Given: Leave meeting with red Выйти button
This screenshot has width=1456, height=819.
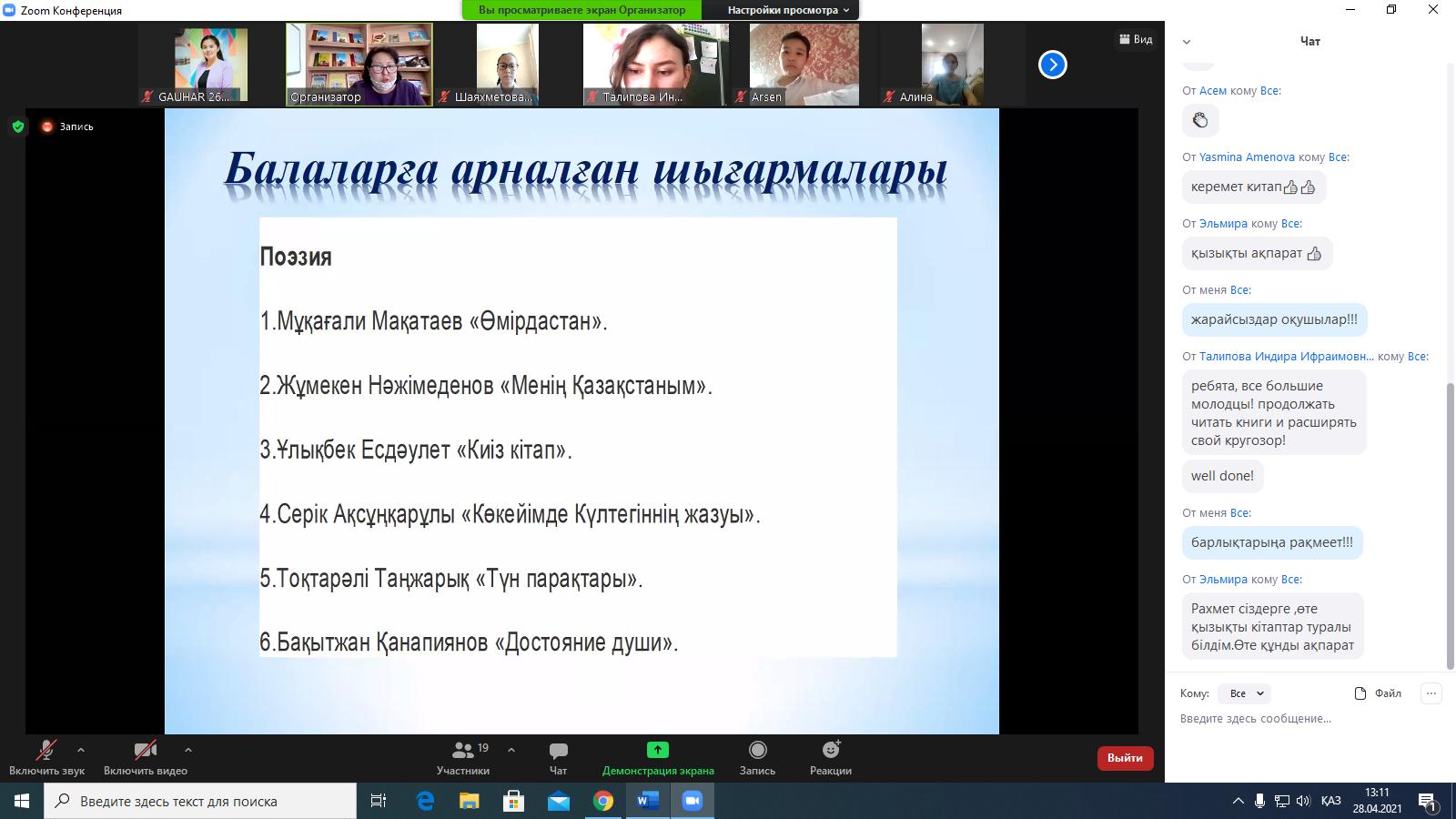Looking at the screenshot, I should point(1125,758).
